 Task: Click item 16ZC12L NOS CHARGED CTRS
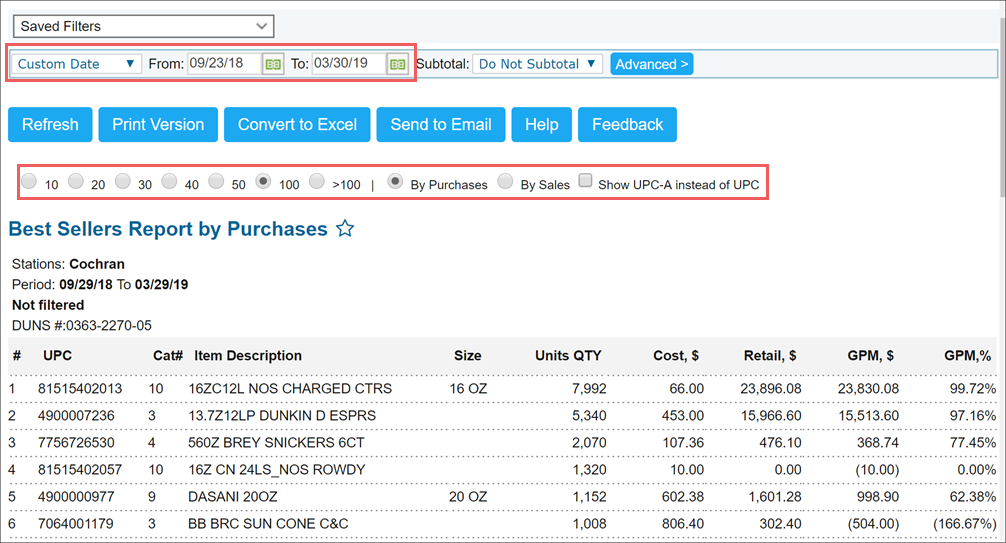tap(290, 389)
